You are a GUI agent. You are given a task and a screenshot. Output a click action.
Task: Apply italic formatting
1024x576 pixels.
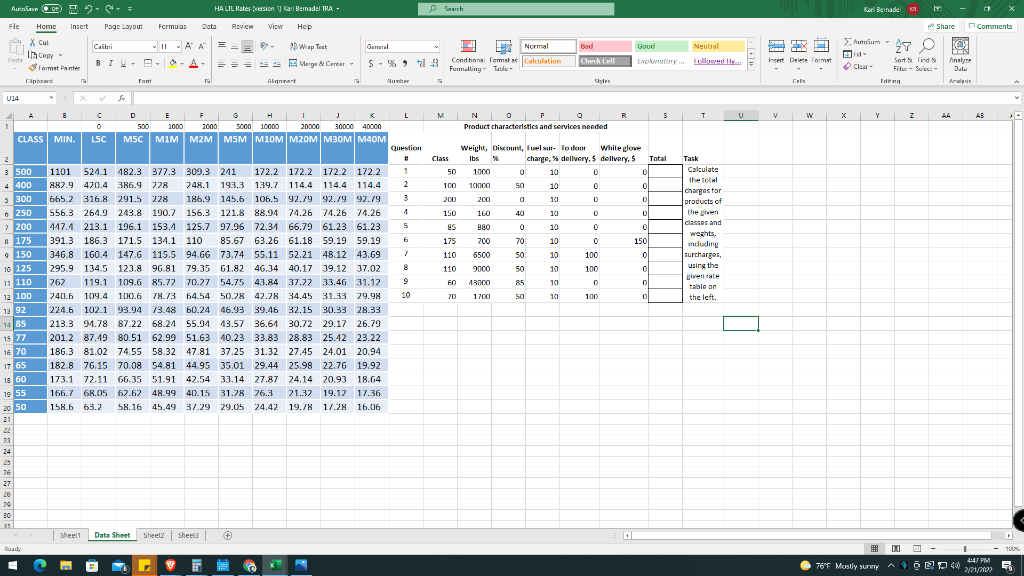coord(111,63)
